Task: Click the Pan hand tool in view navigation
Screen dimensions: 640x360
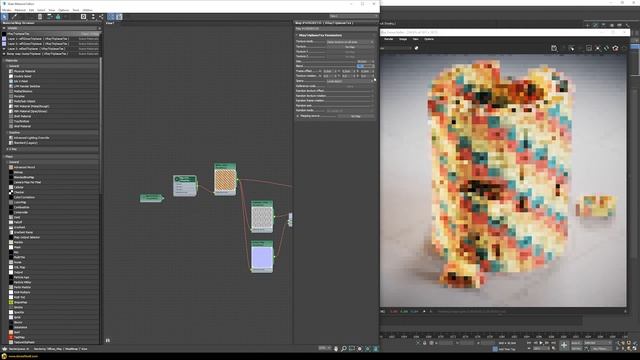Action: pyautogui.click(x=336, y=349)
